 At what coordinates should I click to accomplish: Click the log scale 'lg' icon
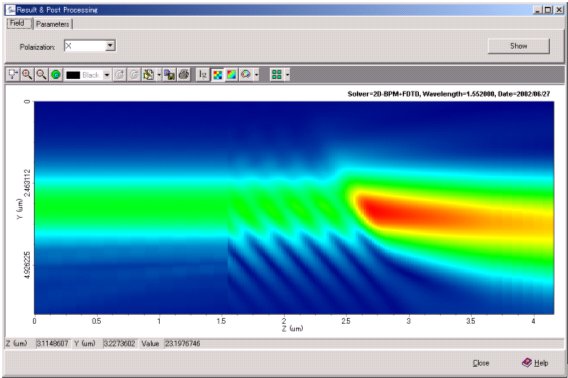click(x=203, y=75)
